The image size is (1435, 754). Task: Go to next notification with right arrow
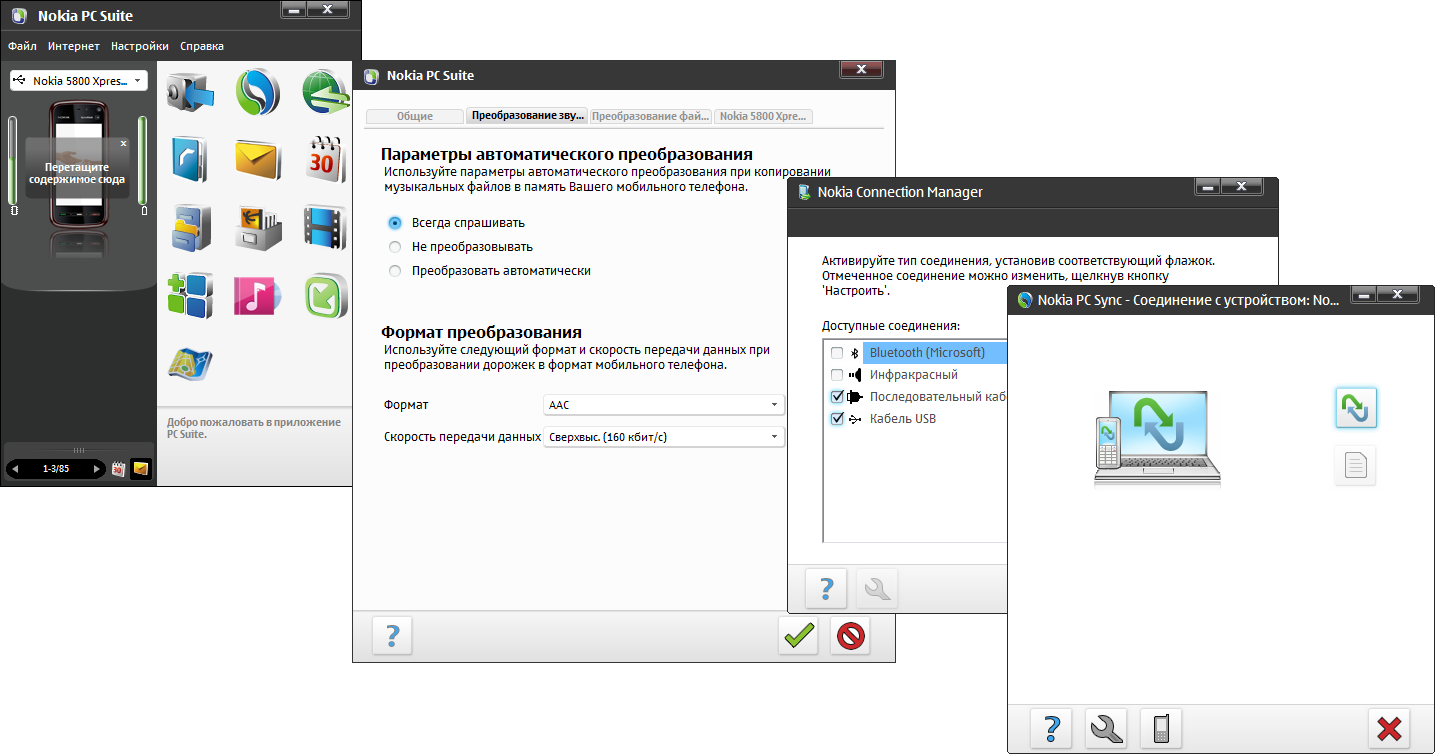[96, 469]
